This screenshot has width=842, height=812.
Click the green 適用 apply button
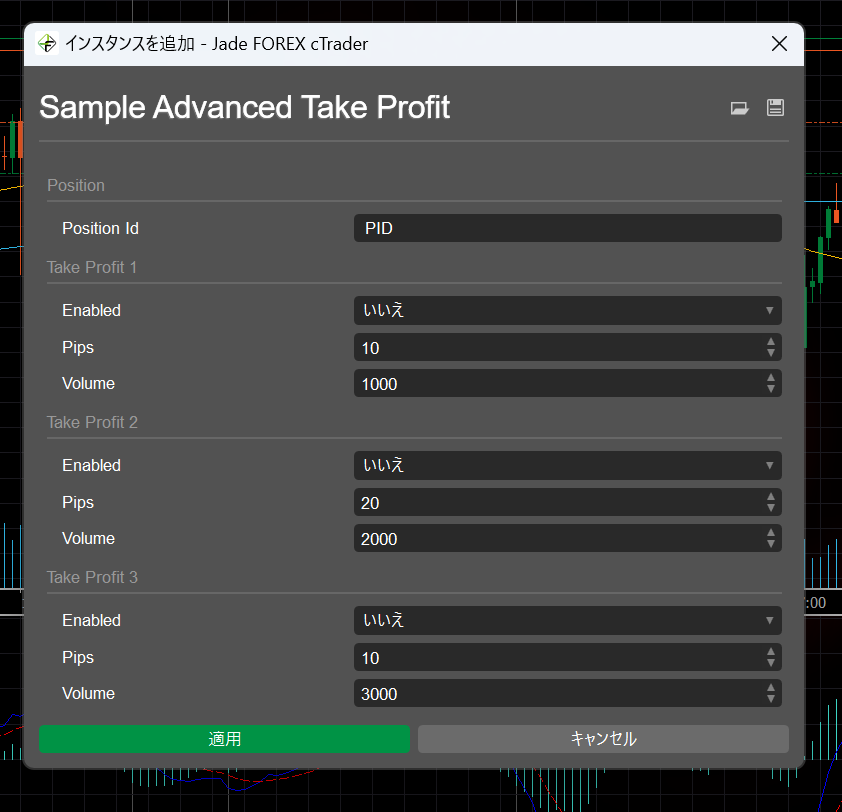click(224, 739)
